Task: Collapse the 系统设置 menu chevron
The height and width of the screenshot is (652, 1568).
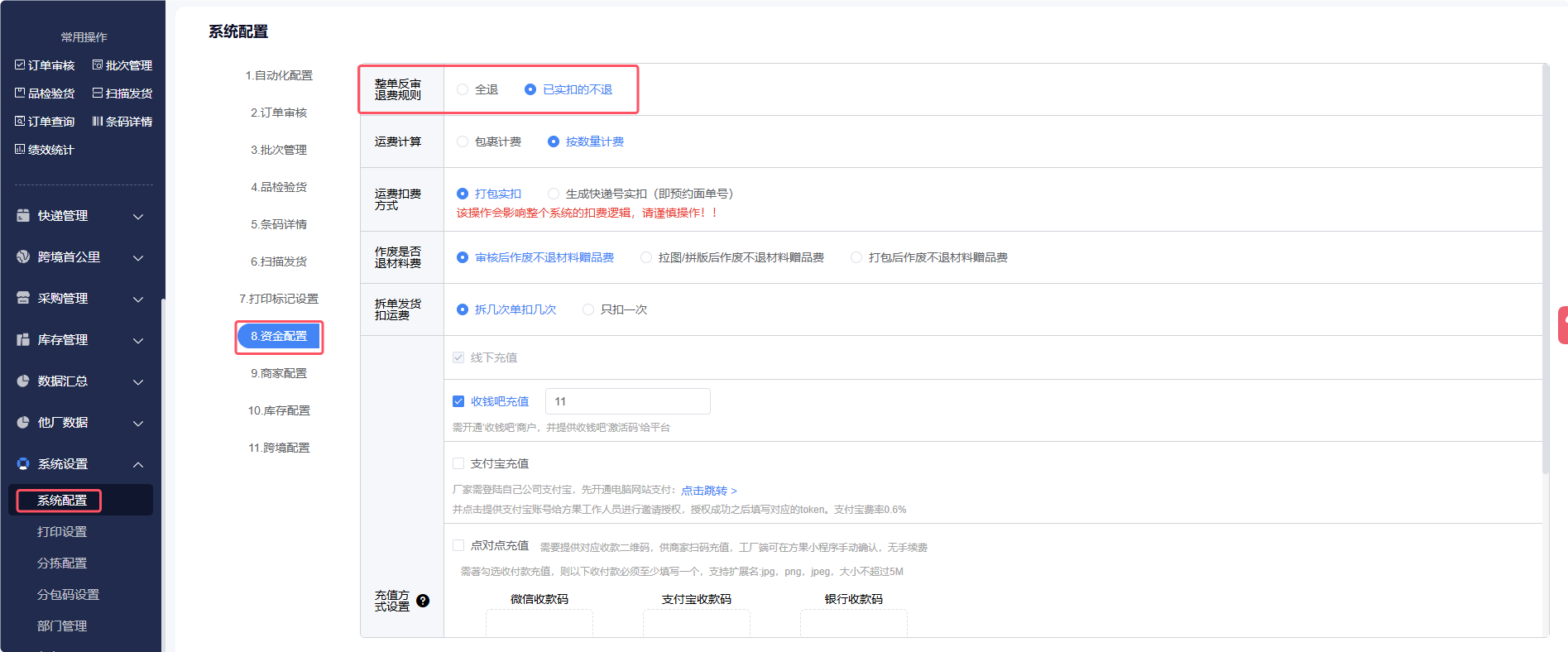Action: click(x=138, y=464)
